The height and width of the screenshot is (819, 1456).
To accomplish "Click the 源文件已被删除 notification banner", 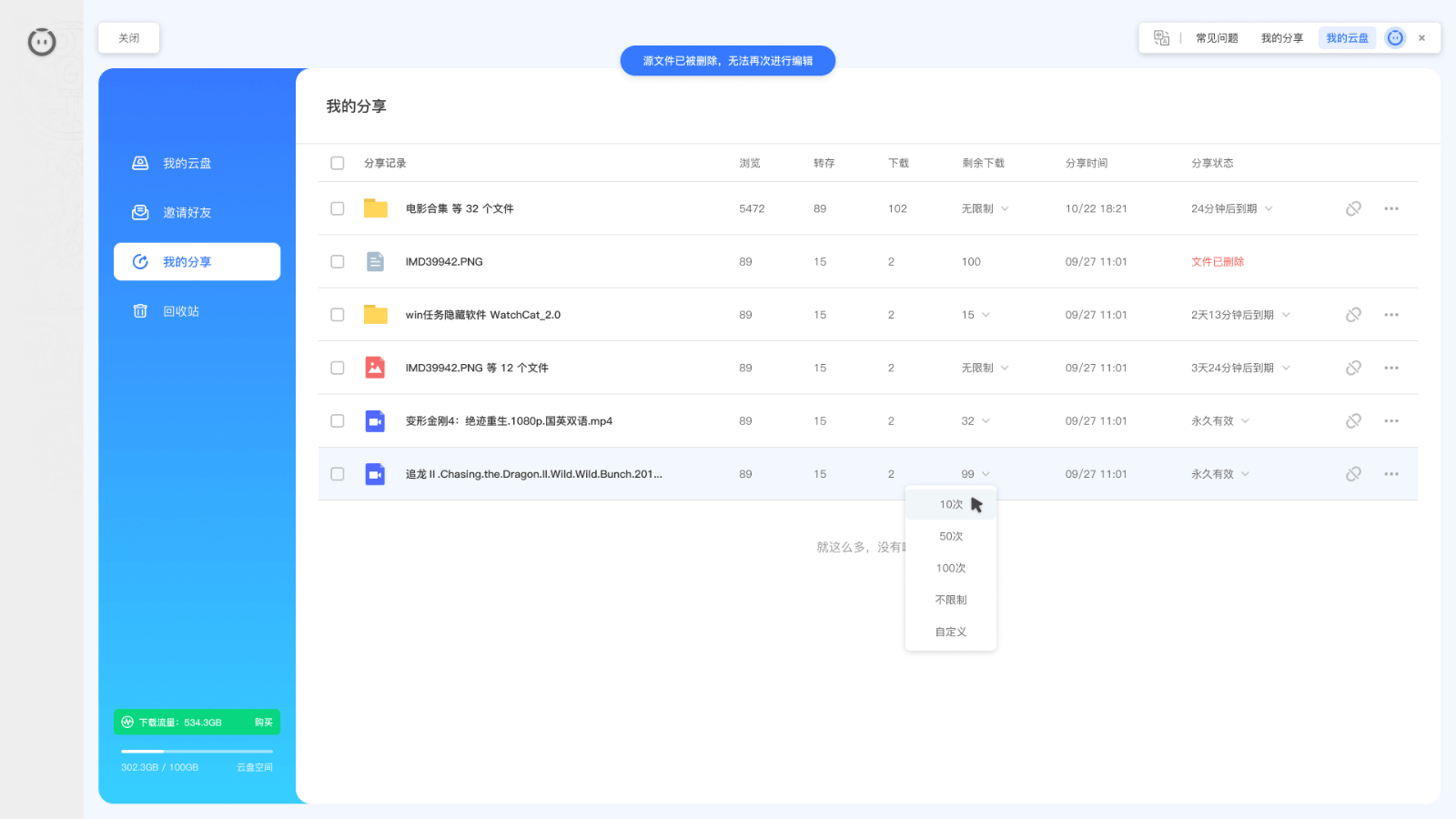I will 727,60.
